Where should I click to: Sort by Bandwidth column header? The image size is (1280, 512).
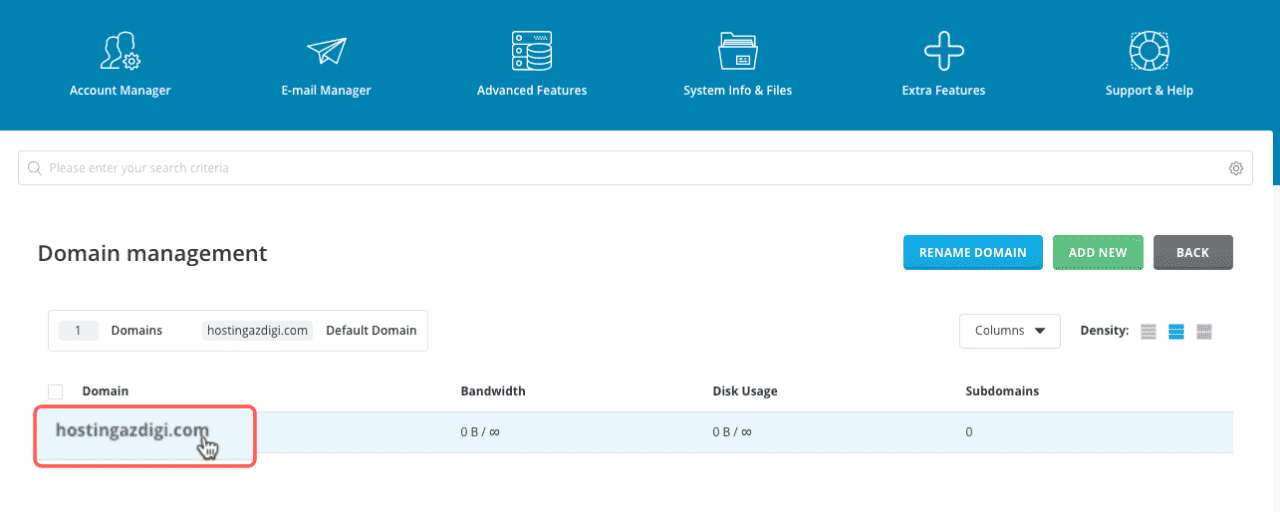point(492,391)
